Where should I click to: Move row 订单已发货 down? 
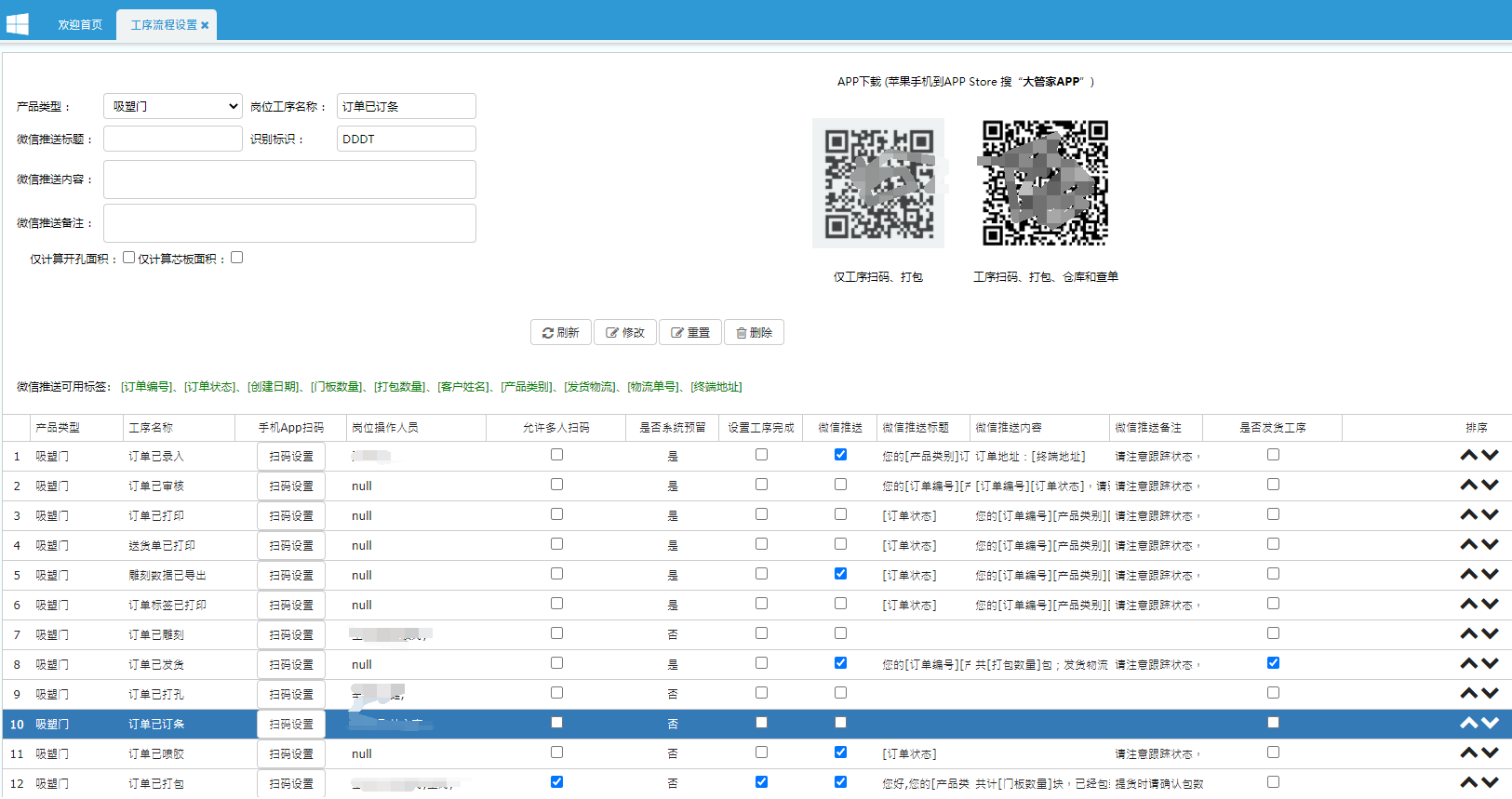tap(1490, 664)
